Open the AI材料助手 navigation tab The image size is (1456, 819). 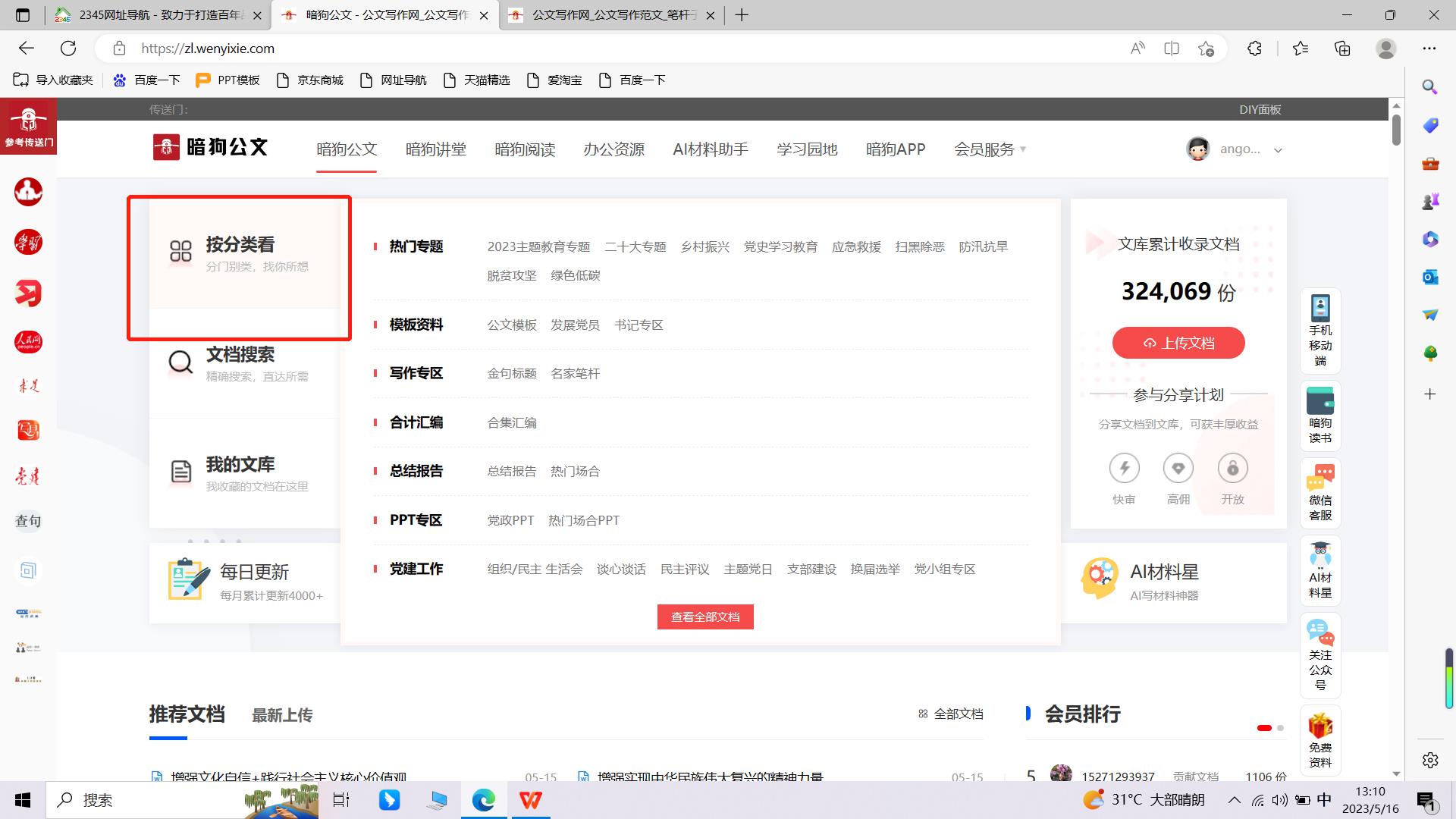pos(711,149)
